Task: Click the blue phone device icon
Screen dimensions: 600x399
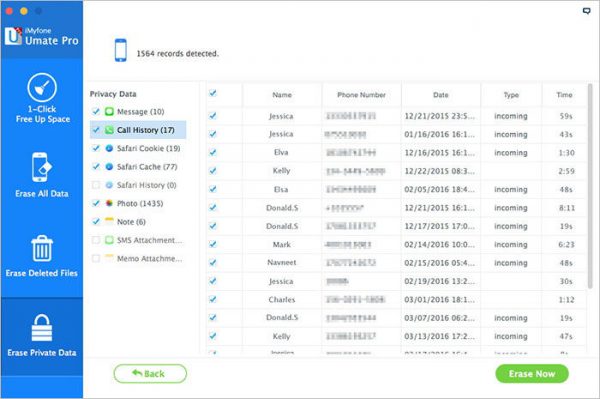Action: point(121,50)
